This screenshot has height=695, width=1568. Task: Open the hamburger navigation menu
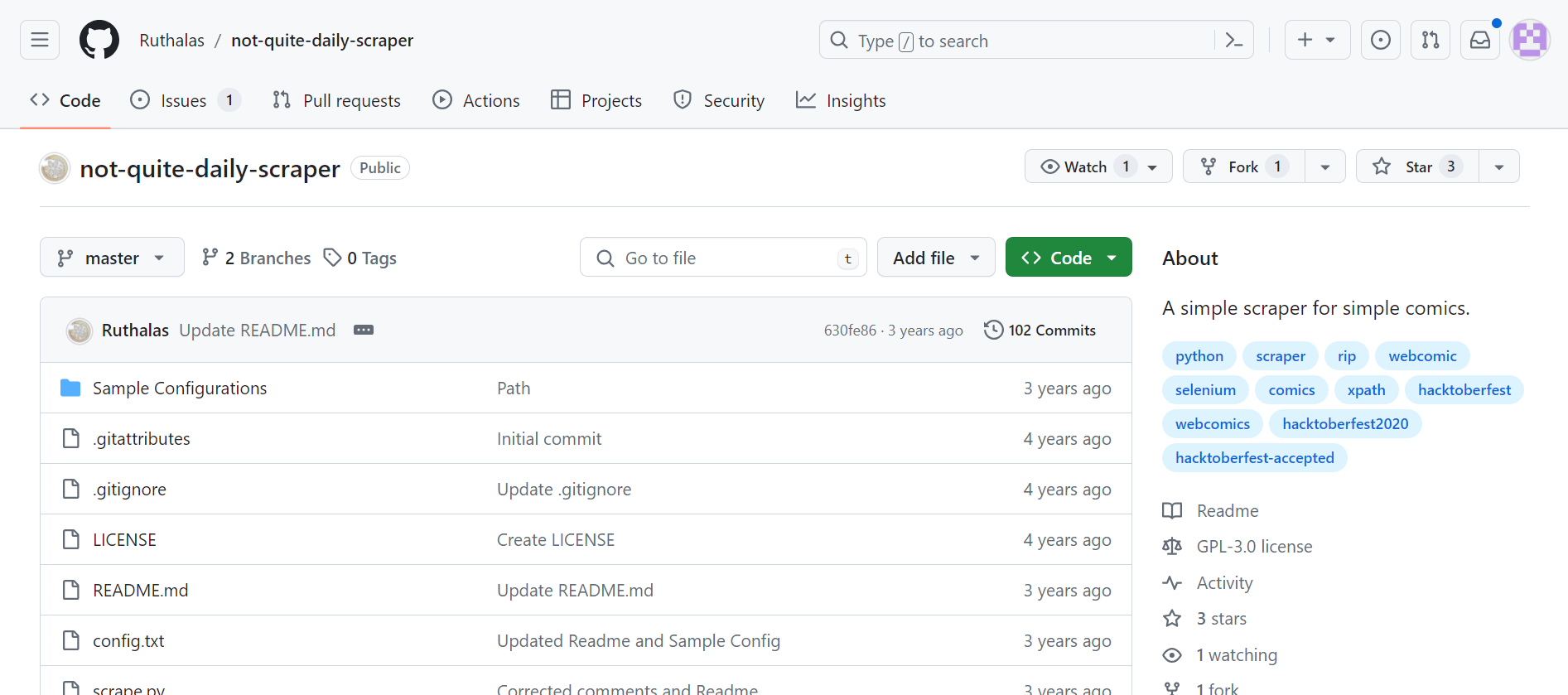click(x=40, y=40)
